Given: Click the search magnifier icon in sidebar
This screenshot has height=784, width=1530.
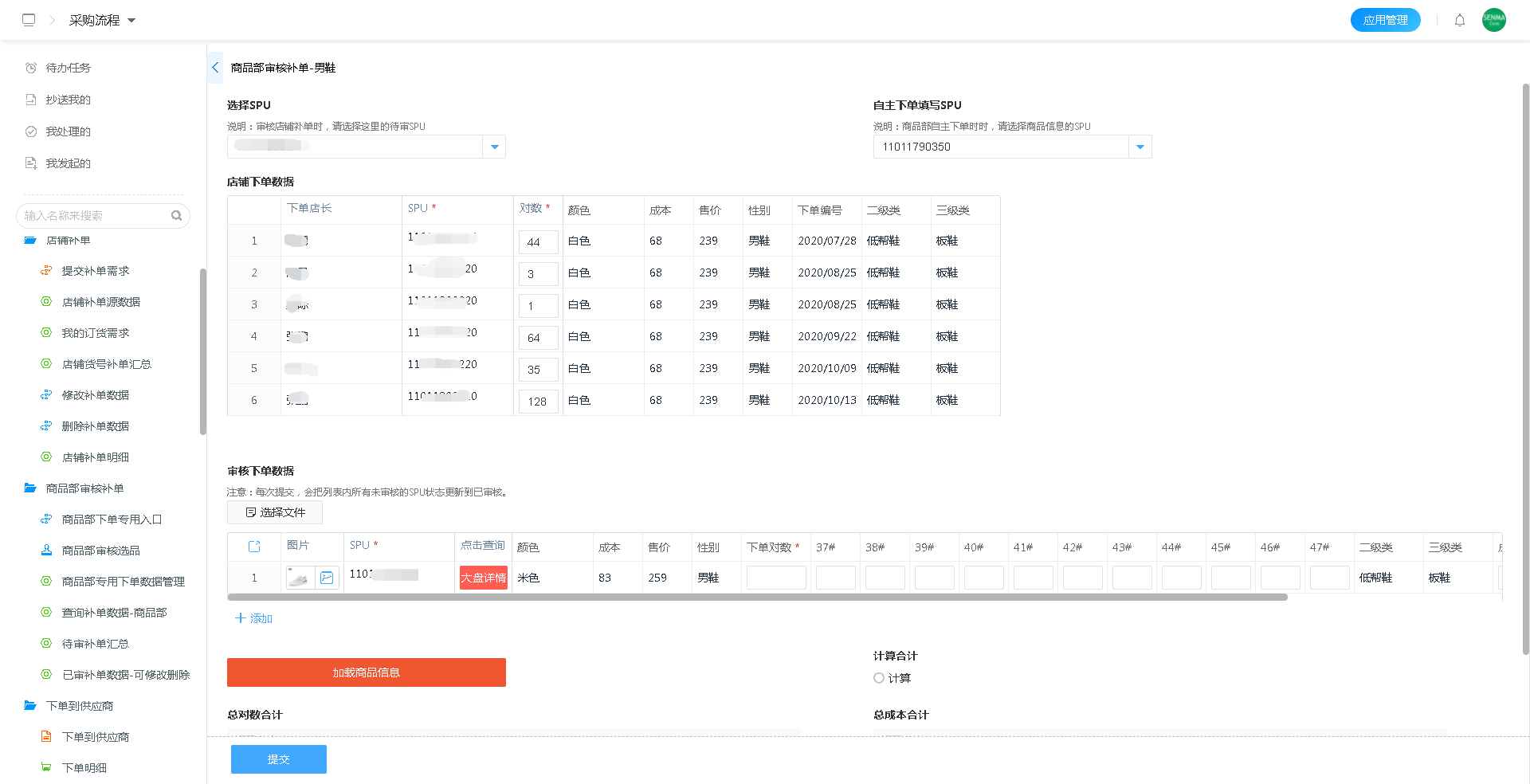Looking at the screenshot, I should tap(176, 216).
